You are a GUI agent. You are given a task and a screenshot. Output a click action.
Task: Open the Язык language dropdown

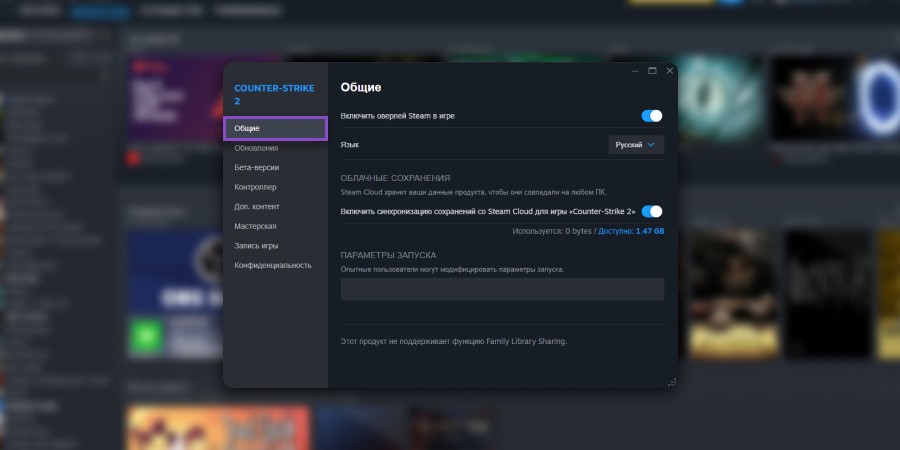636,145
